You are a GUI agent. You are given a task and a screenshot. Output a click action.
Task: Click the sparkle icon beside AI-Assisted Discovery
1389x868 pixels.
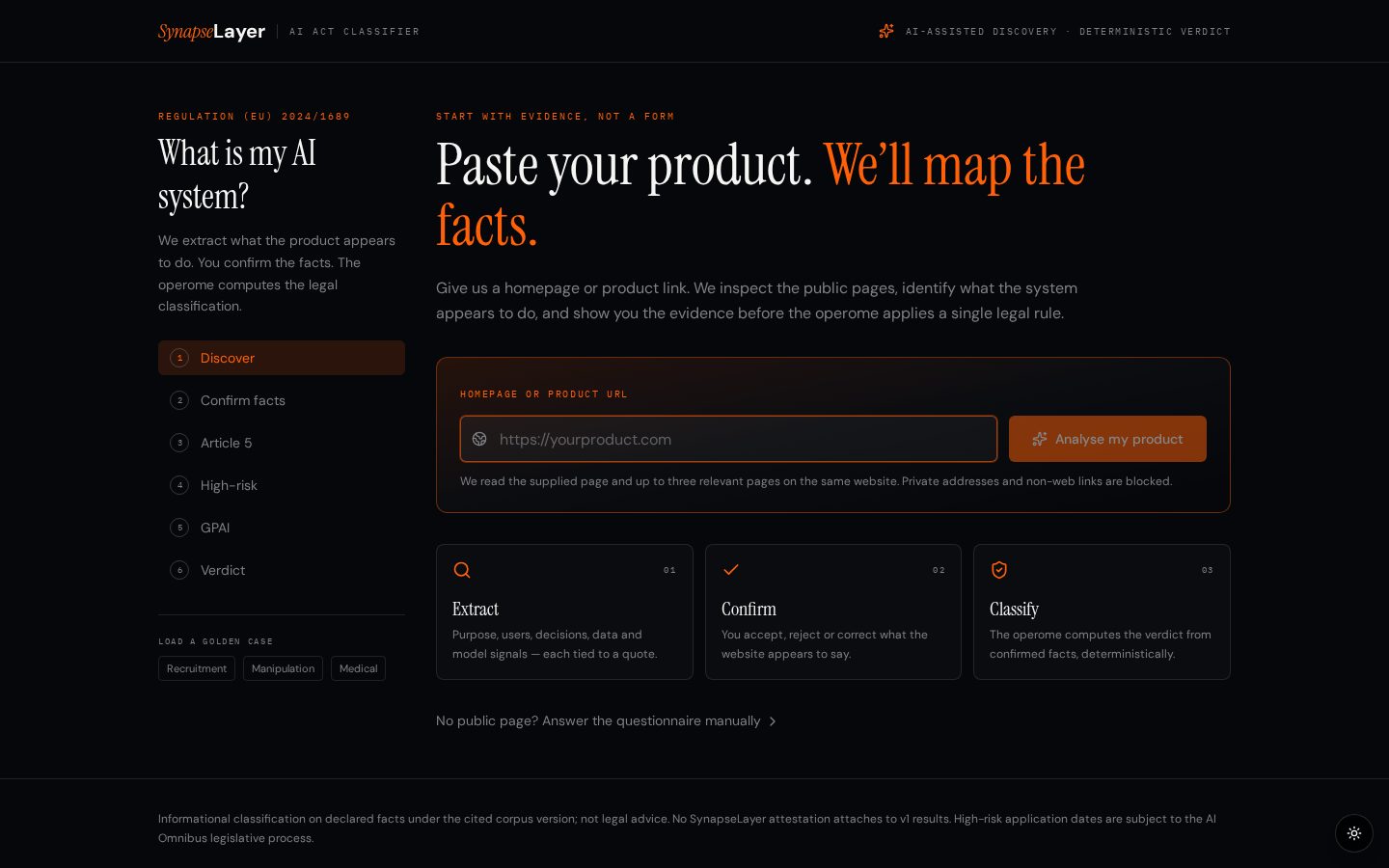(886, 32)
